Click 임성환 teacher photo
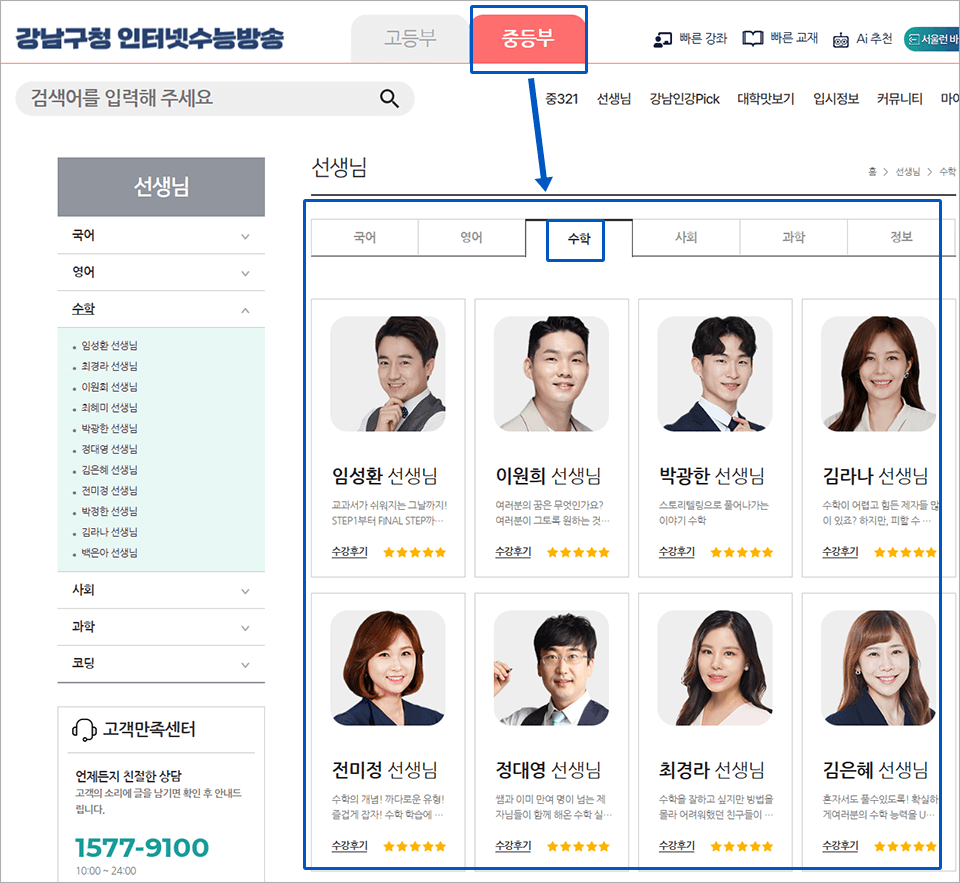960x883 pixels. click(388, 374)
